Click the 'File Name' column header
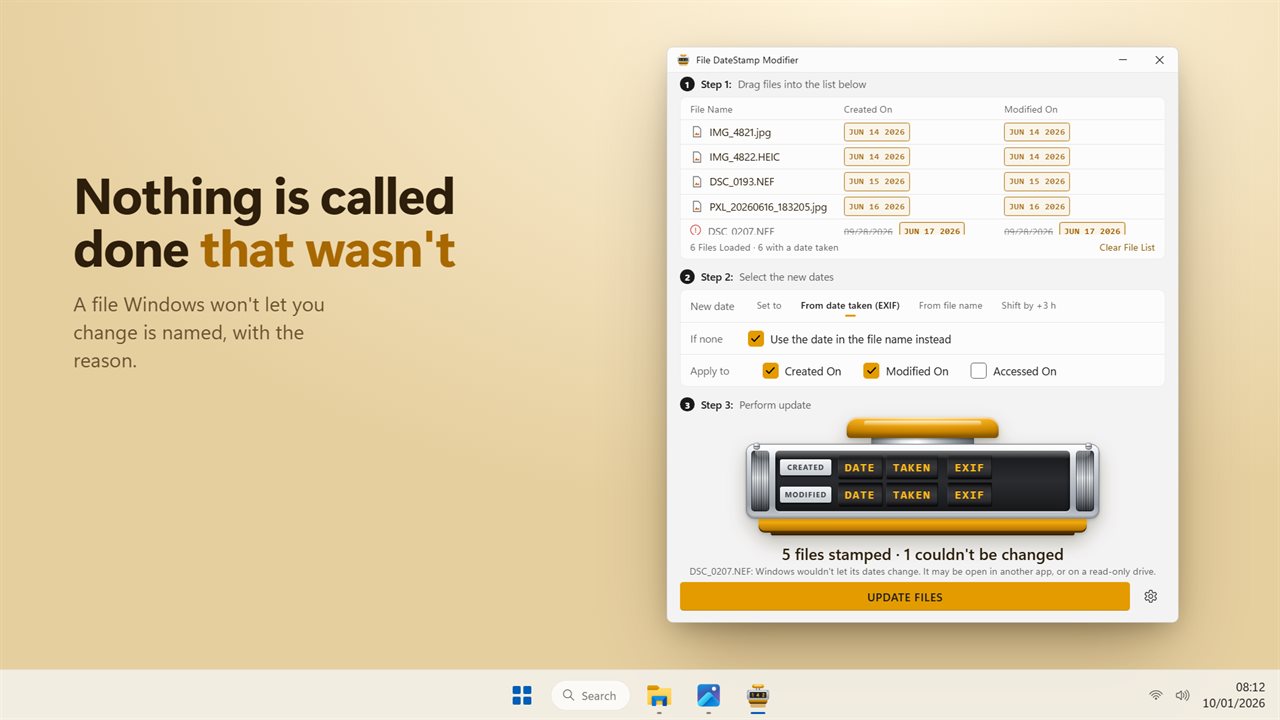The width and height of the screenshot is (1280, 720). 711,110
